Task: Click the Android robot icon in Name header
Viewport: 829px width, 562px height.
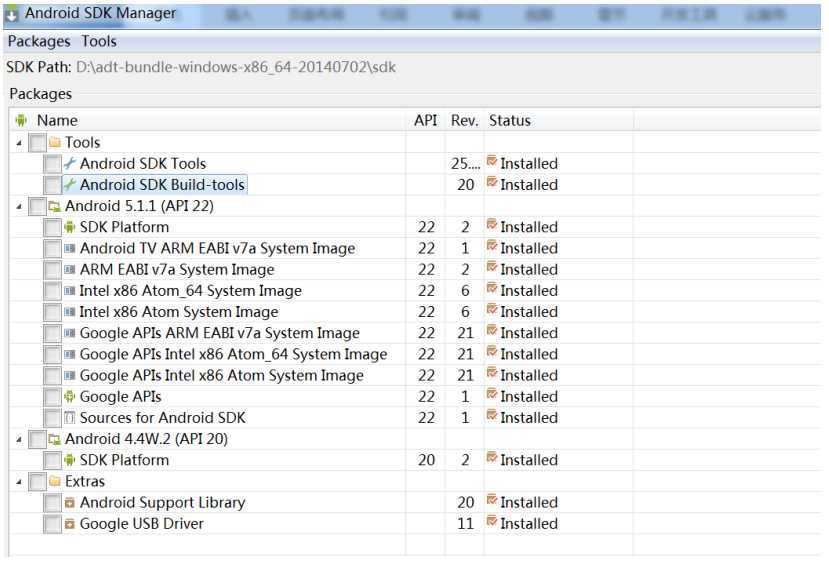Action: point(21,121)
